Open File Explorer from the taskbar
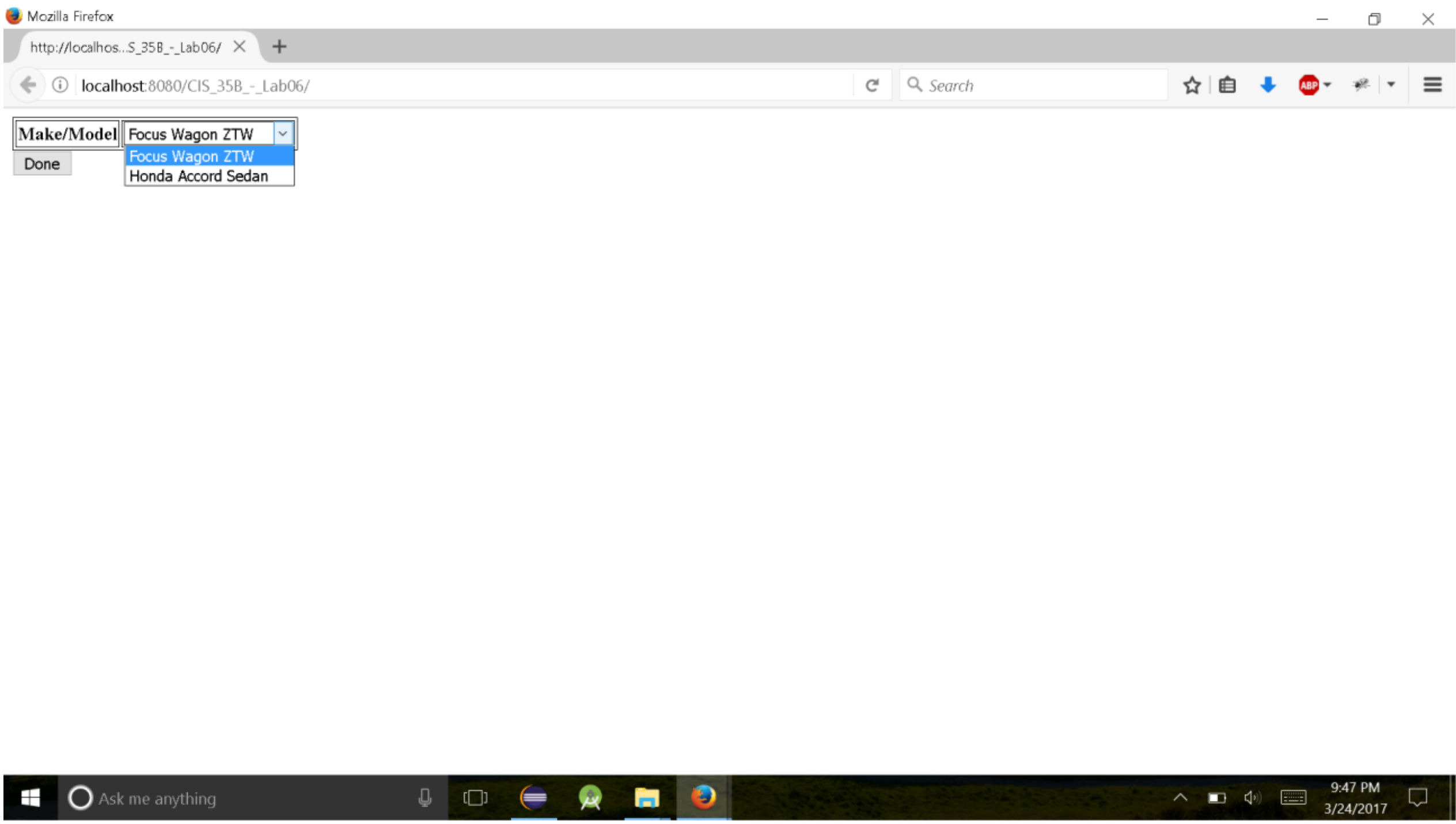The width and height of the screenshot is (1456, 824). point(646,797)
